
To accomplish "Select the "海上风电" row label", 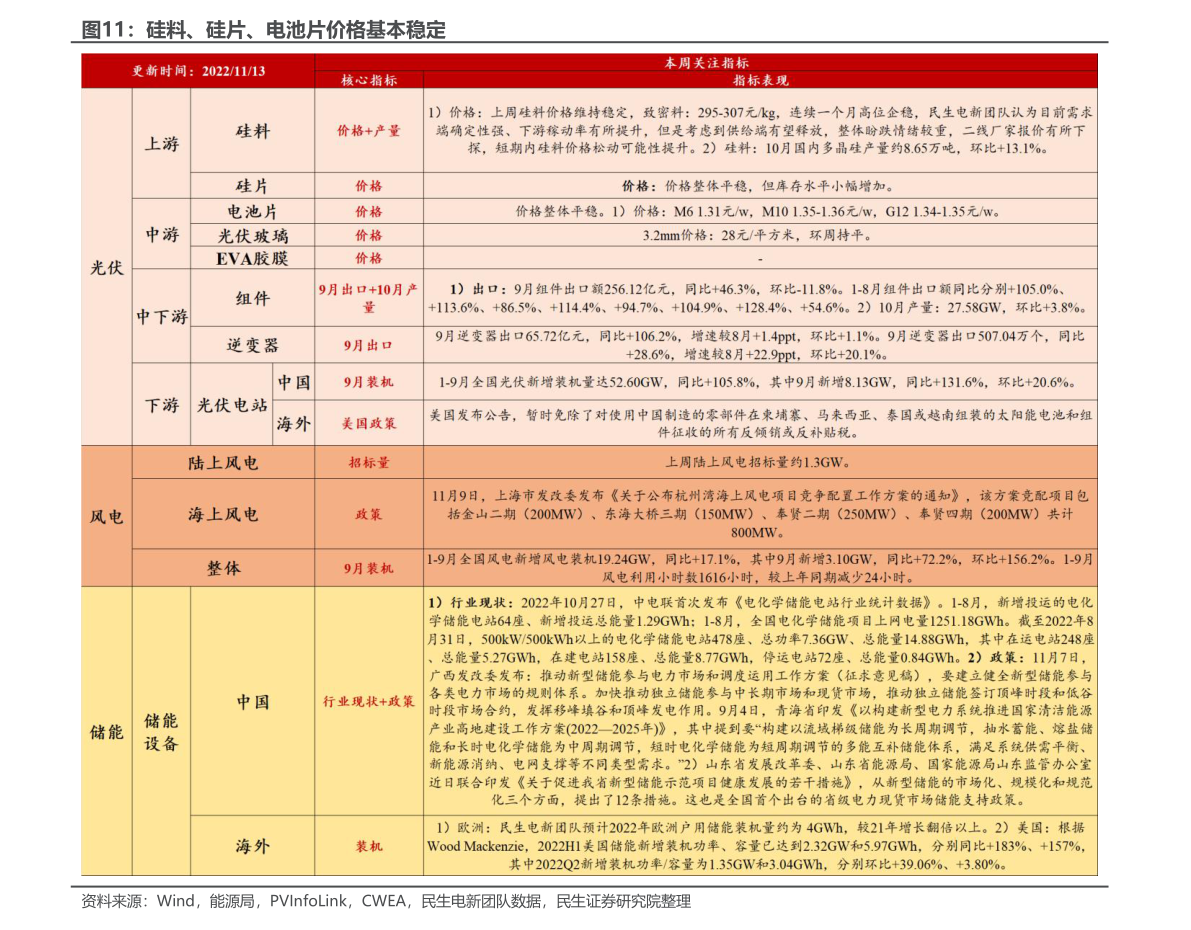I will pyautogui.click(x=223, y=514).
